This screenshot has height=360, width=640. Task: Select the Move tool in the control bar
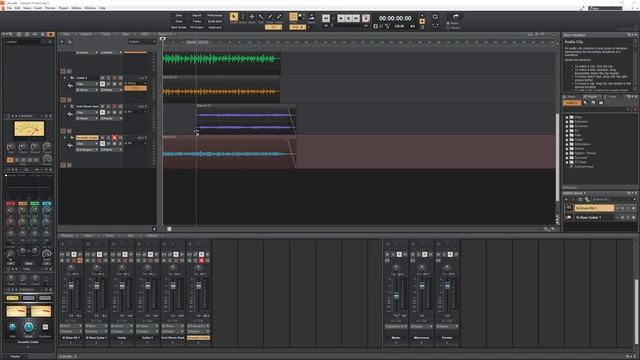(252, 17)
